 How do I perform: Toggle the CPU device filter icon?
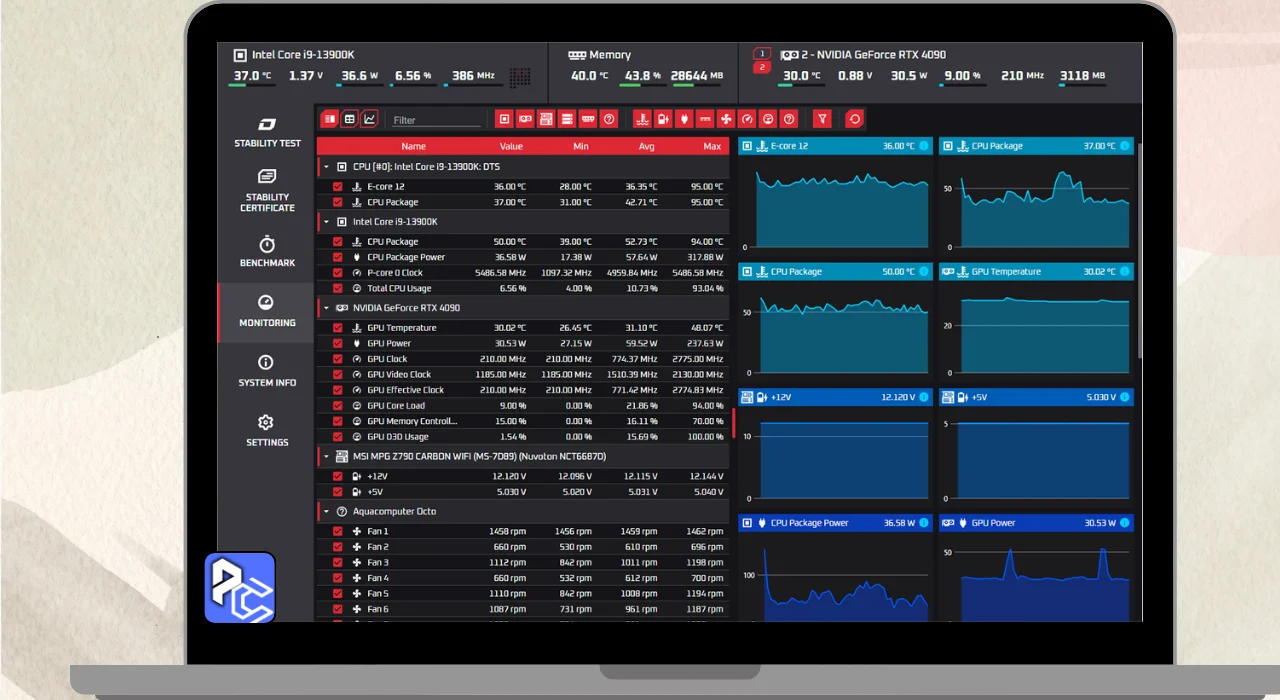point(505,119)
